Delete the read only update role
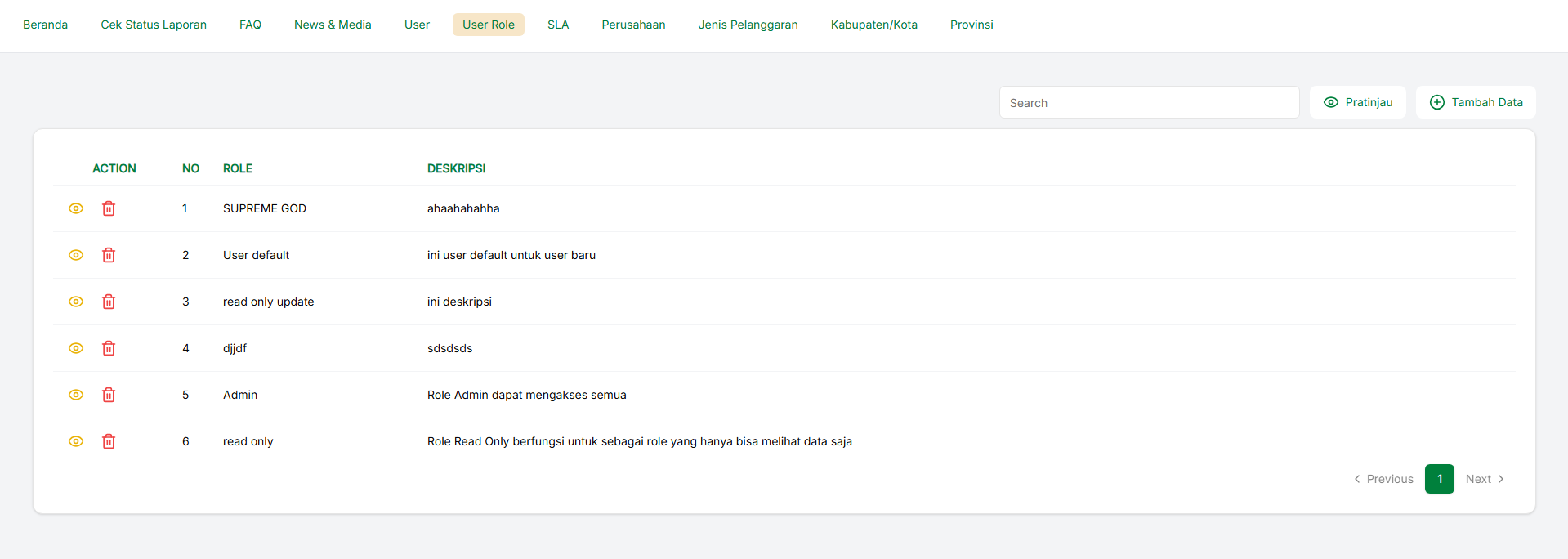Viewport: 1568px width, 559px height. (109, 302)
